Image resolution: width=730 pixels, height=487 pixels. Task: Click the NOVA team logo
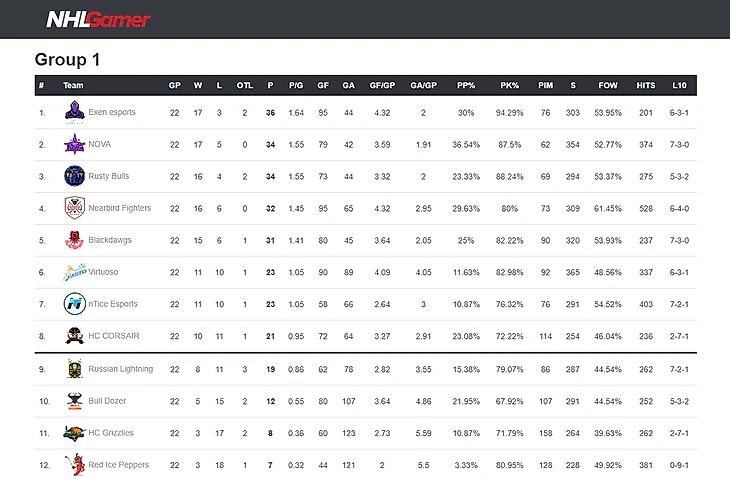point(75,144)
